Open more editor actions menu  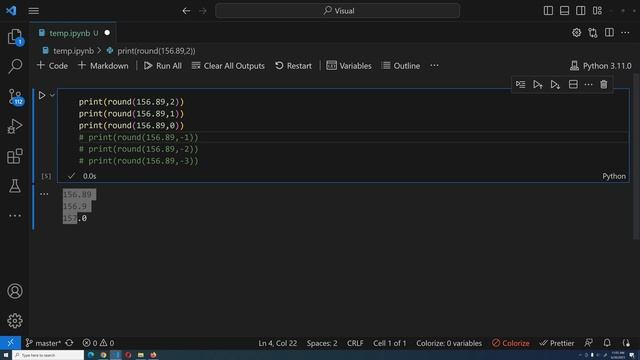pyautogui.click(x=625, y=33)
